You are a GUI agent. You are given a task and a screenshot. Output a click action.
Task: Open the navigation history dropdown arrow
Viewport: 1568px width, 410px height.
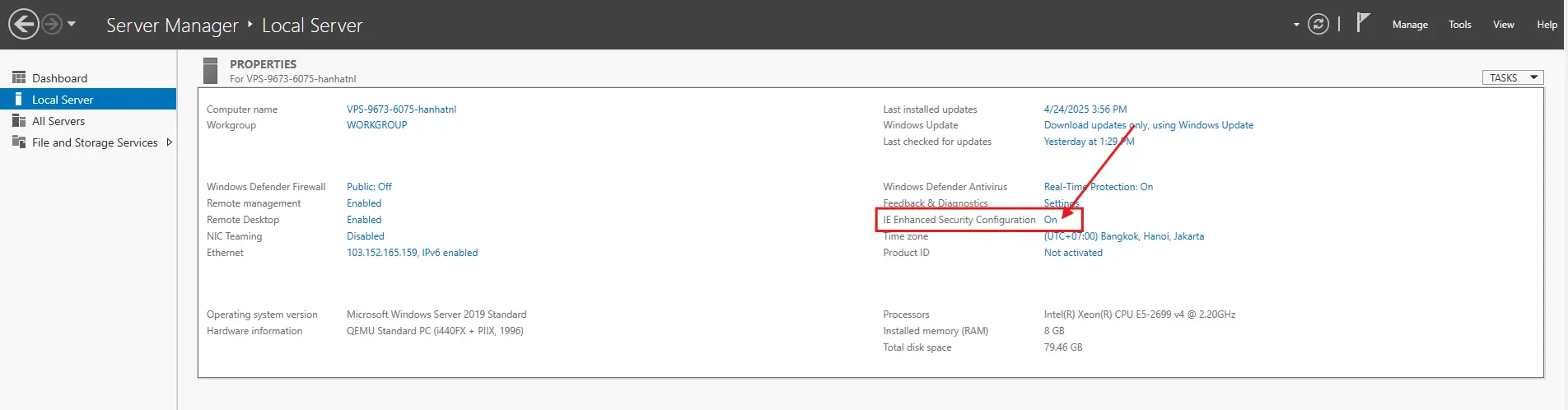(x=72, y=24)
